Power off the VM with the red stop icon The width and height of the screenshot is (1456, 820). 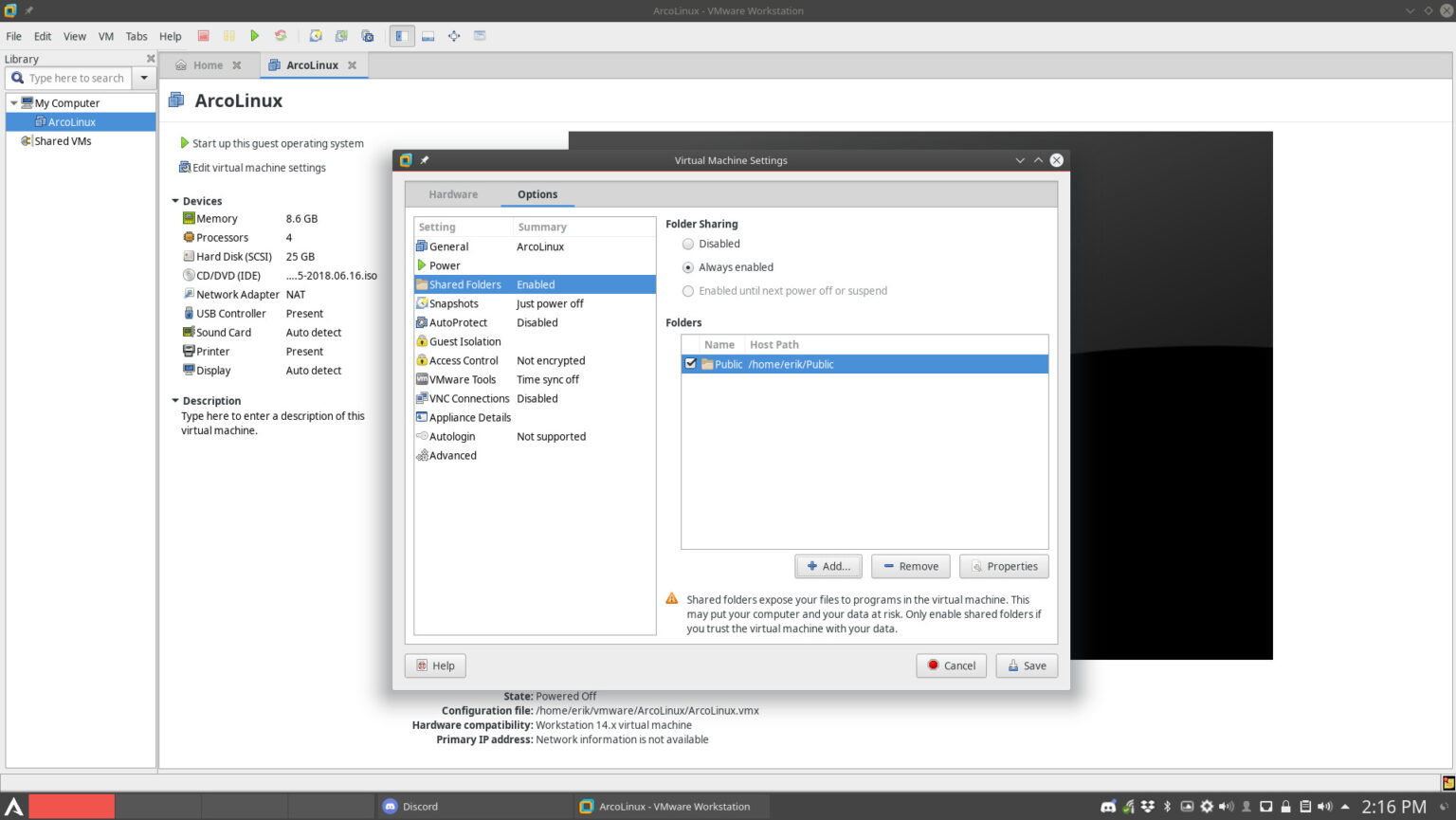(x=203, y=35)
